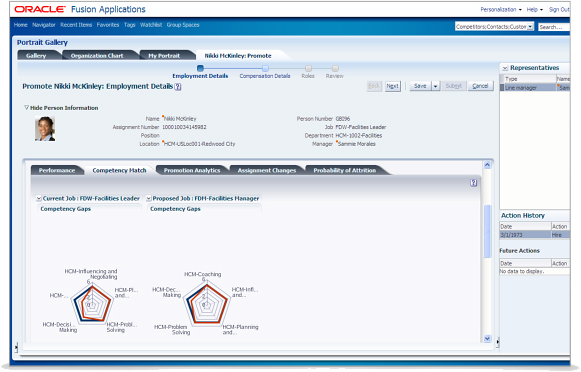Collapse Hide Person Information section

[x=27, y=108]
